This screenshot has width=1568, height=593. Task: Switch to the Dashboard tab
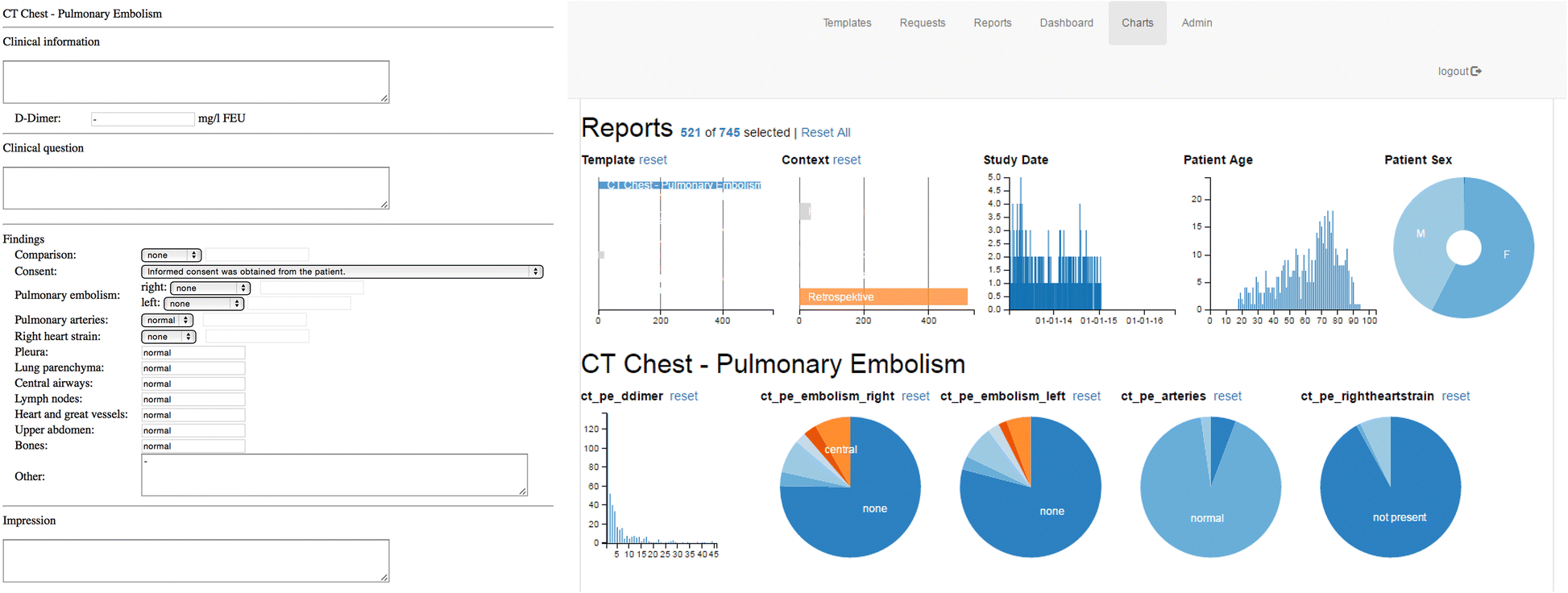pos(1066,23)
